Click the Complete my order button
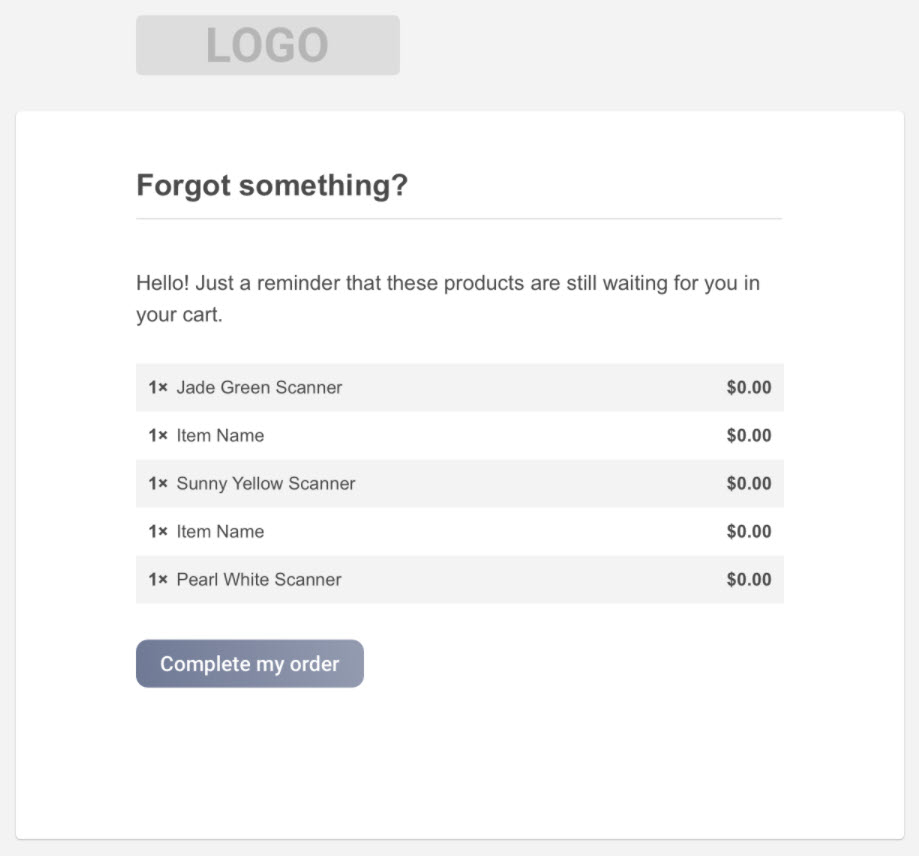The width and height of the screenshot is (919, 856). 250,663
